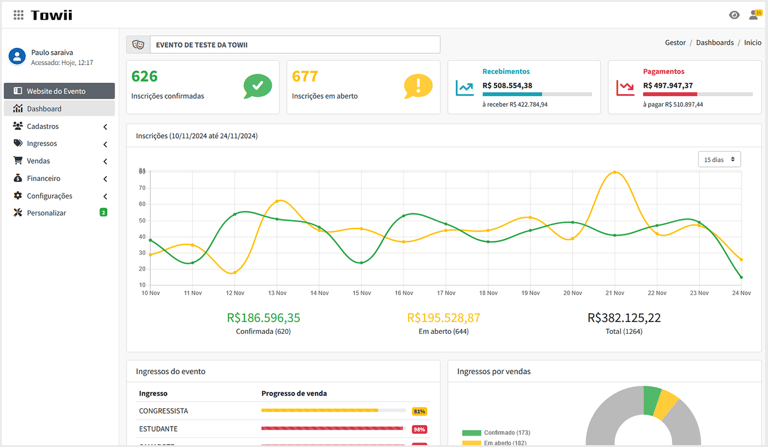Click the Configurações gear icon
Image resolution: width=768 pixels, height=447 pixels.
point(18,195)
